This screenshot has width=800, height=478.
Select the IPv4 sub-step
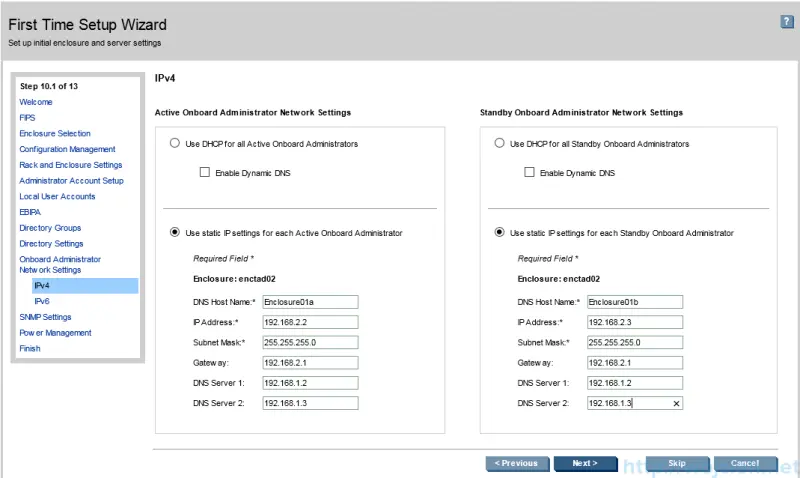tap(85, 286)
